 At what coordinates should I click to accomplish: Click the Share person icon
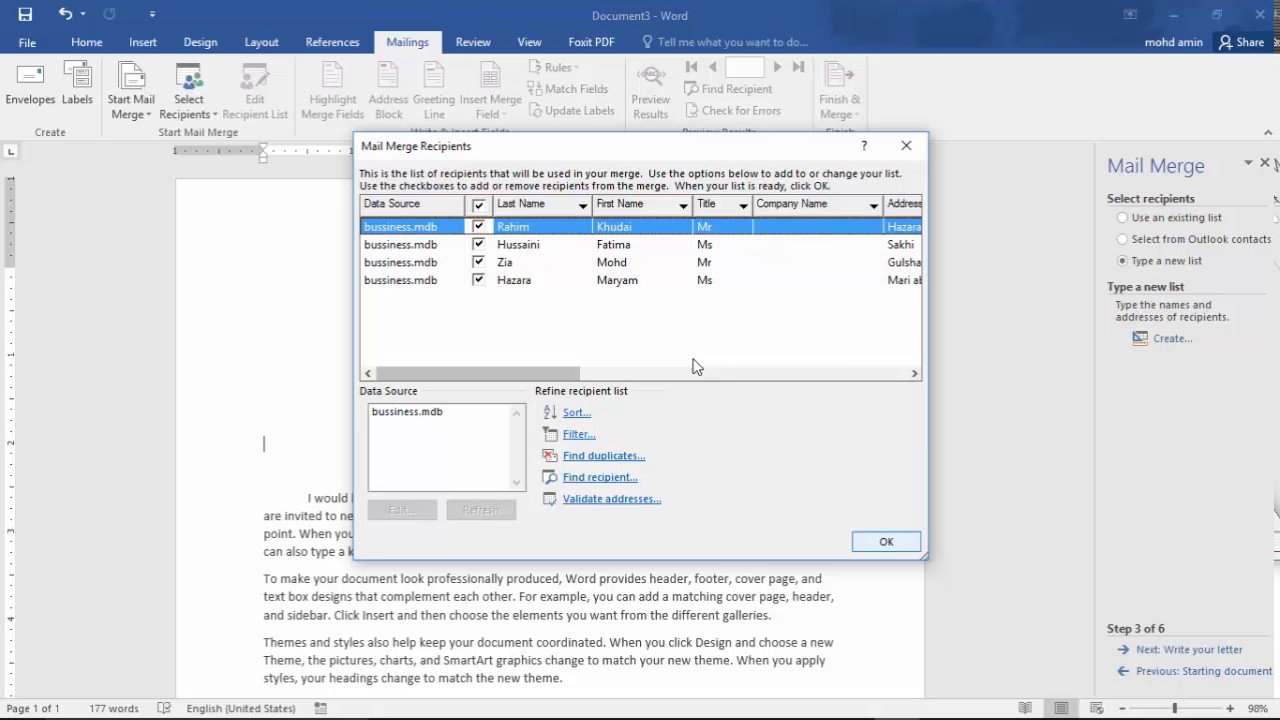coord(1225,42)
